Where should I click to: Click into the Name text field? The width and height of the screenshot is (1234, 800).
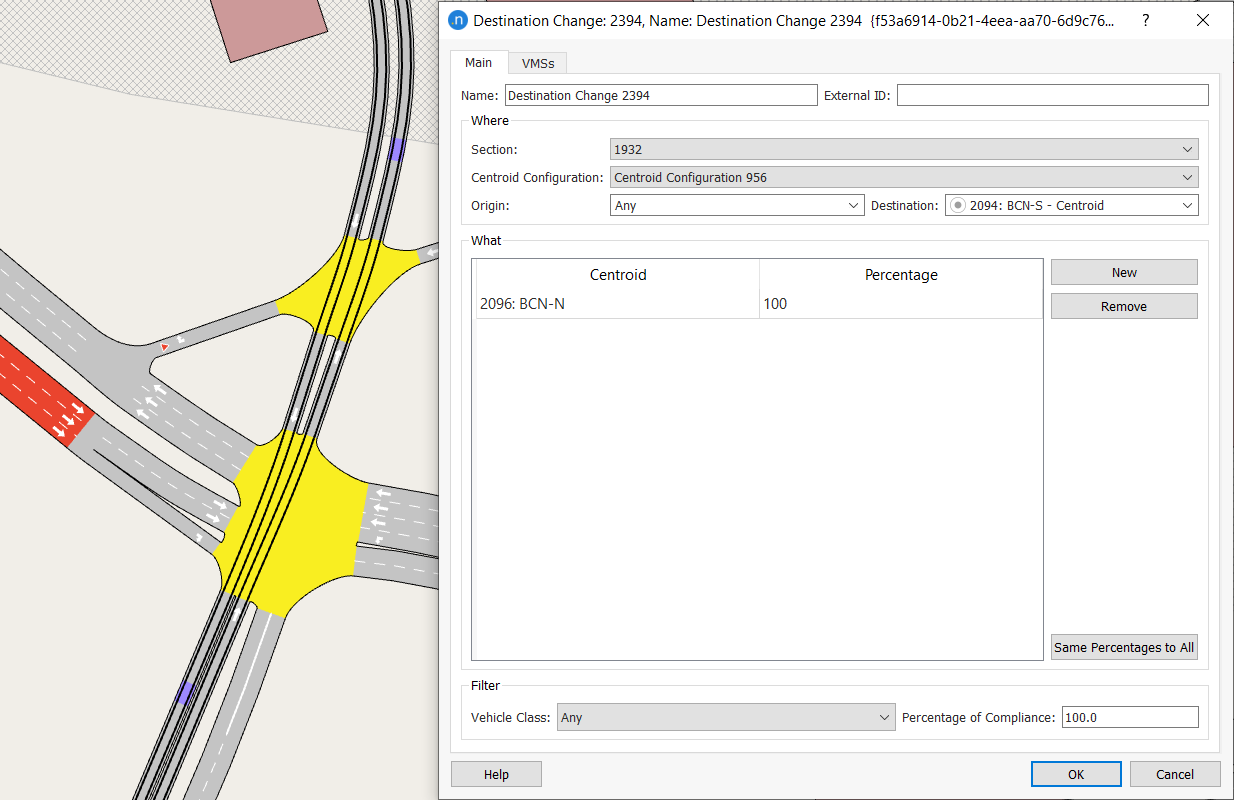tap(660, 95)
